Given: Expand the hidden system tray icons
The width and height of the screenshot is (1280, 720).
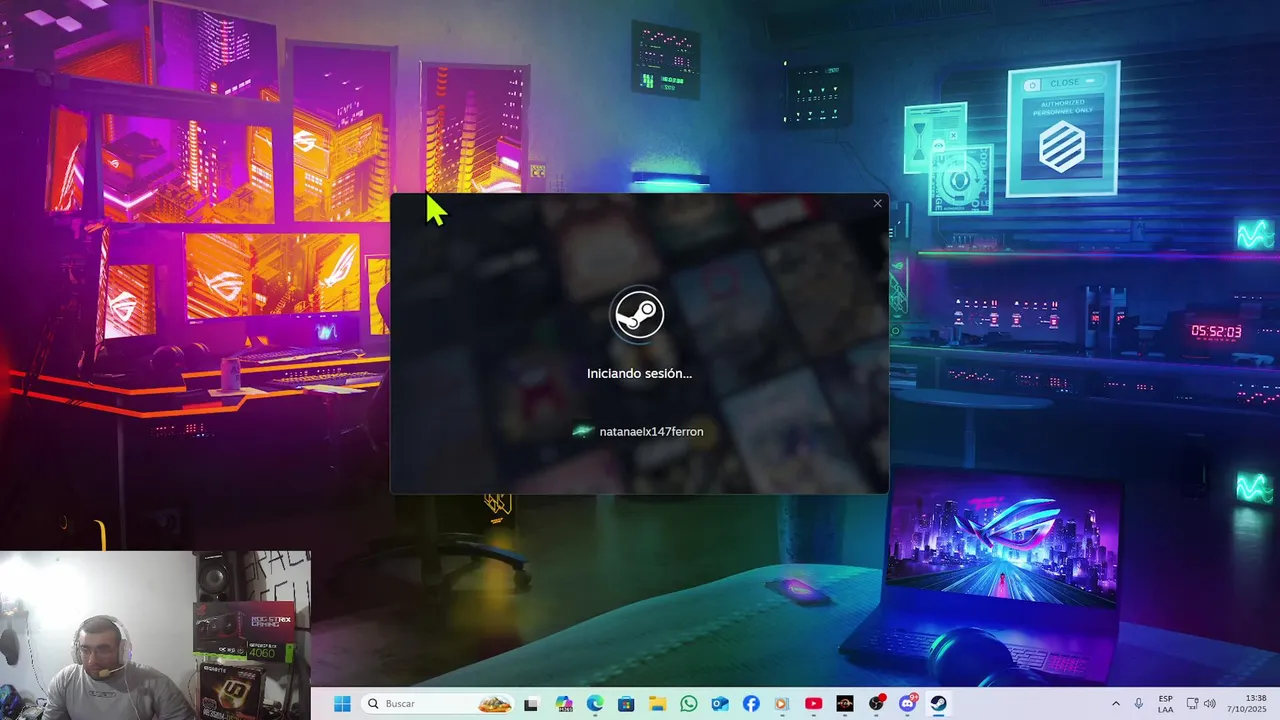Looking at the screenshot, I should [1116, 704].
